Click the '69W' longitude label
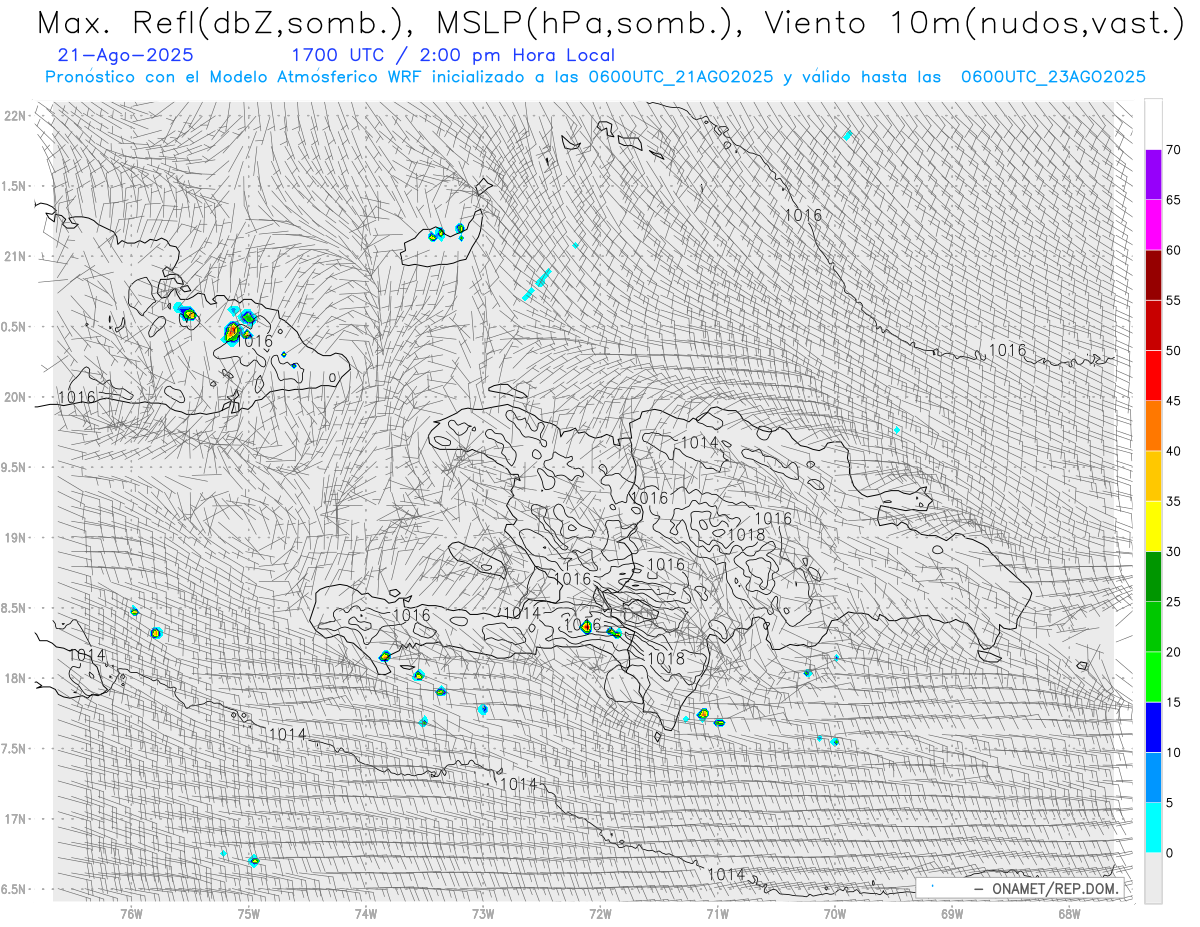1200x927 pixels. [x=952, y=913]
